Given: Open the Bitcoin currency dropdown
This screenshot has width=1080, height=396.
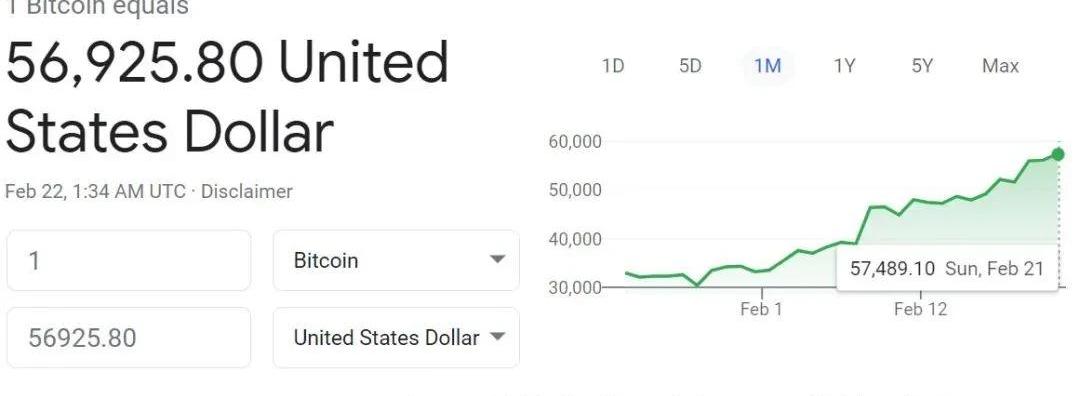Looking at the screenshot, I should 396,260.
